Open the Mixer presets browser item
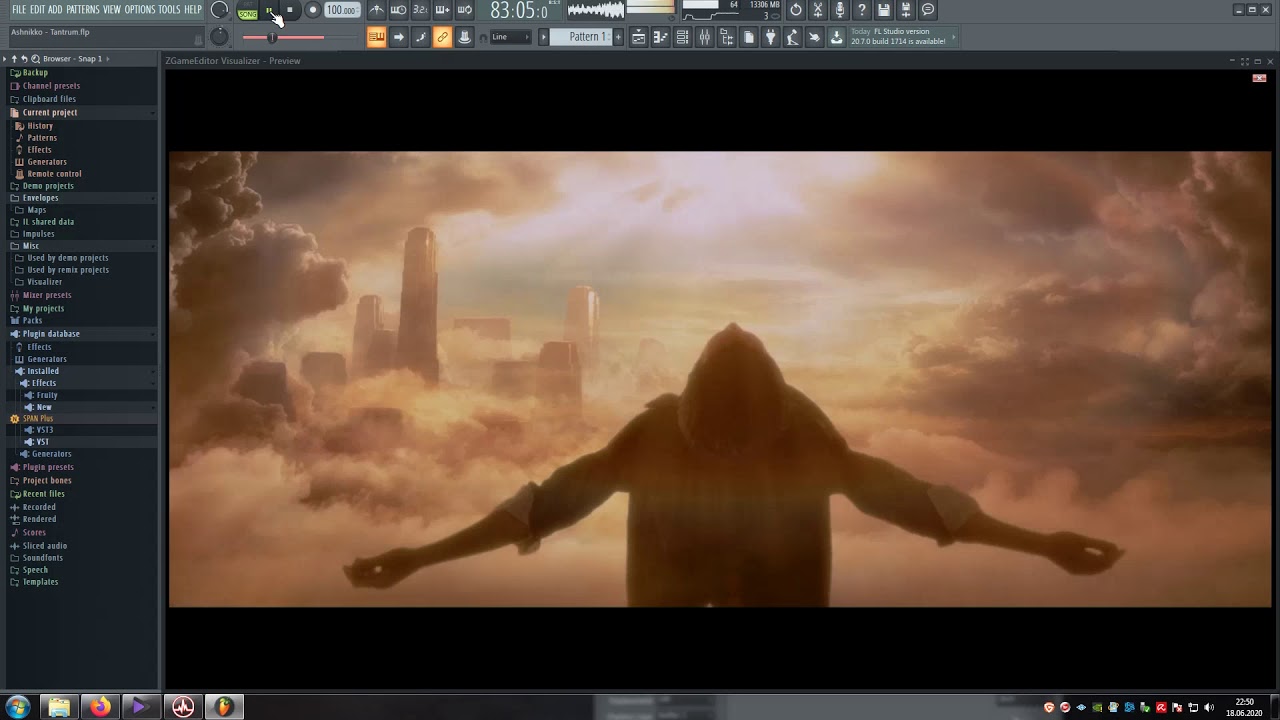 click(x=47, y=296)
